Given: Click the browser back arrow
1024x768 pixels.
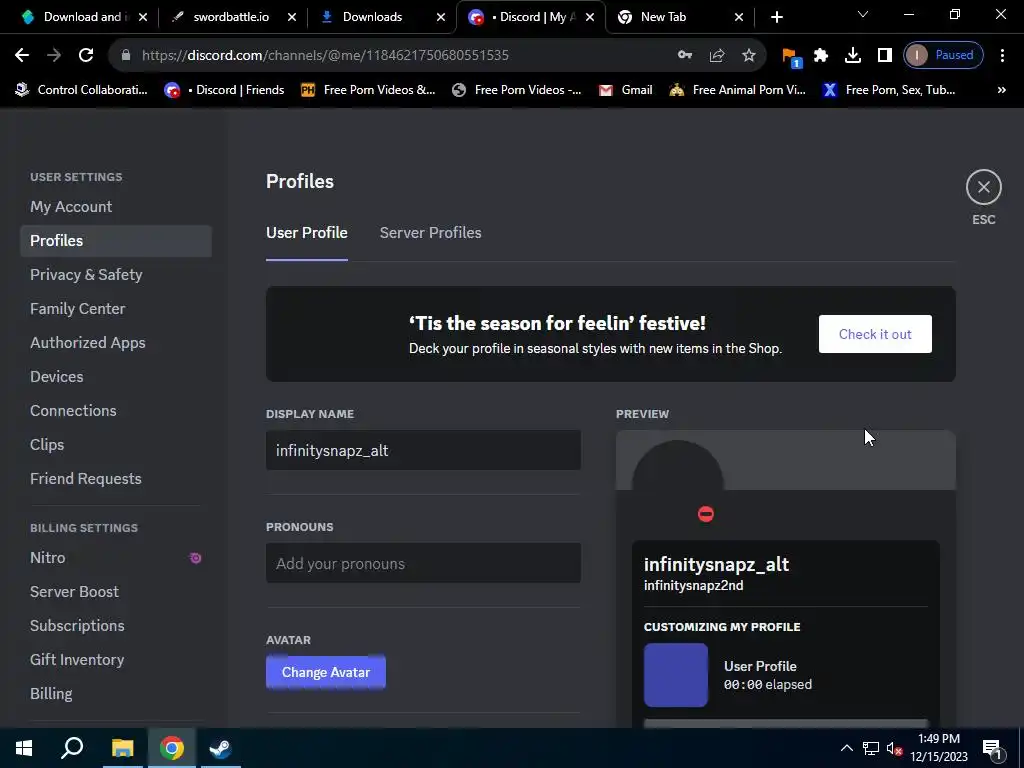Looking at the screenshot, I should pyautogui.click(x=22, y=56).
